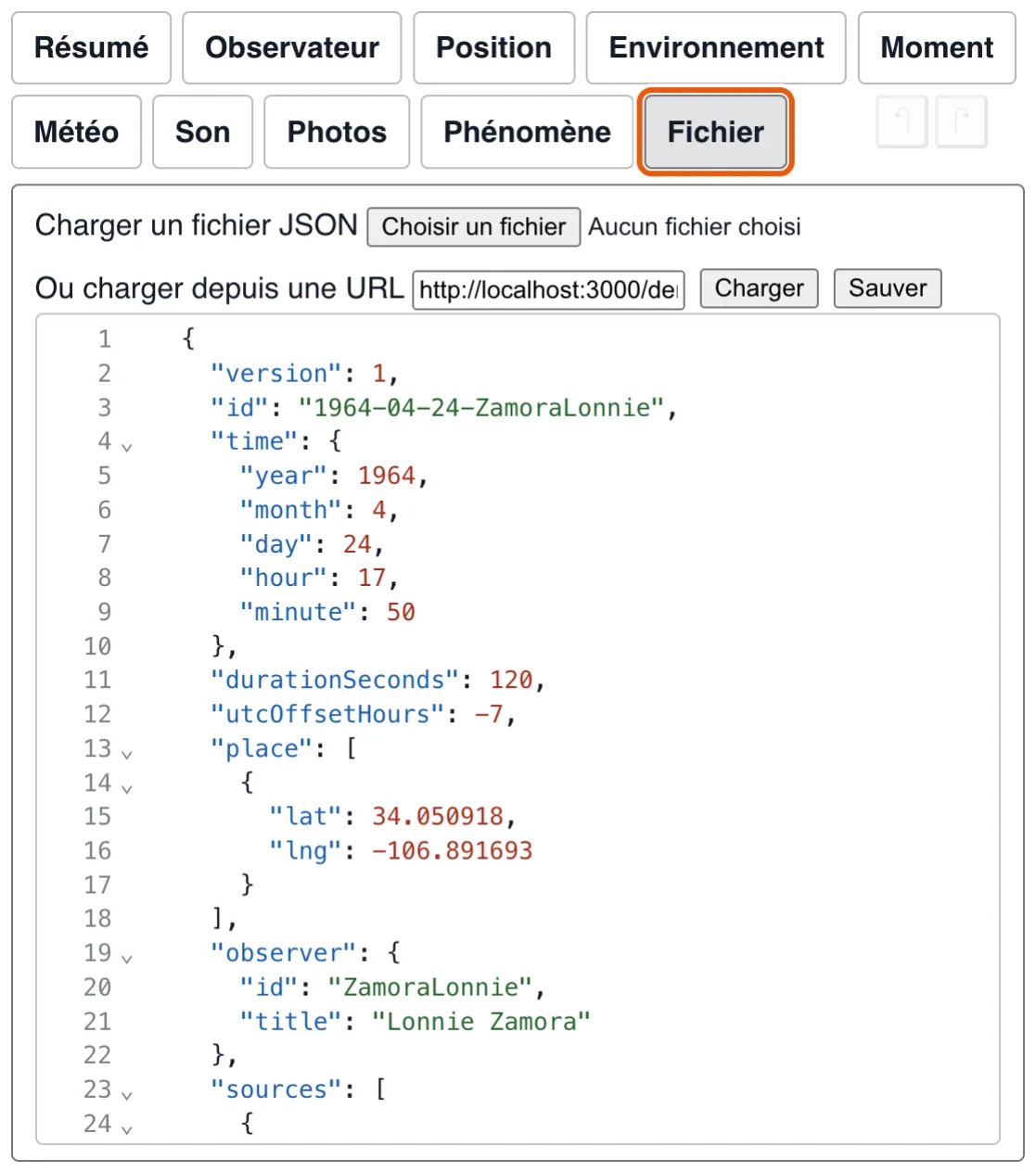Click line number 10 in the gutter
This screenshot has width=1036, height=1172.
(97, 646)
